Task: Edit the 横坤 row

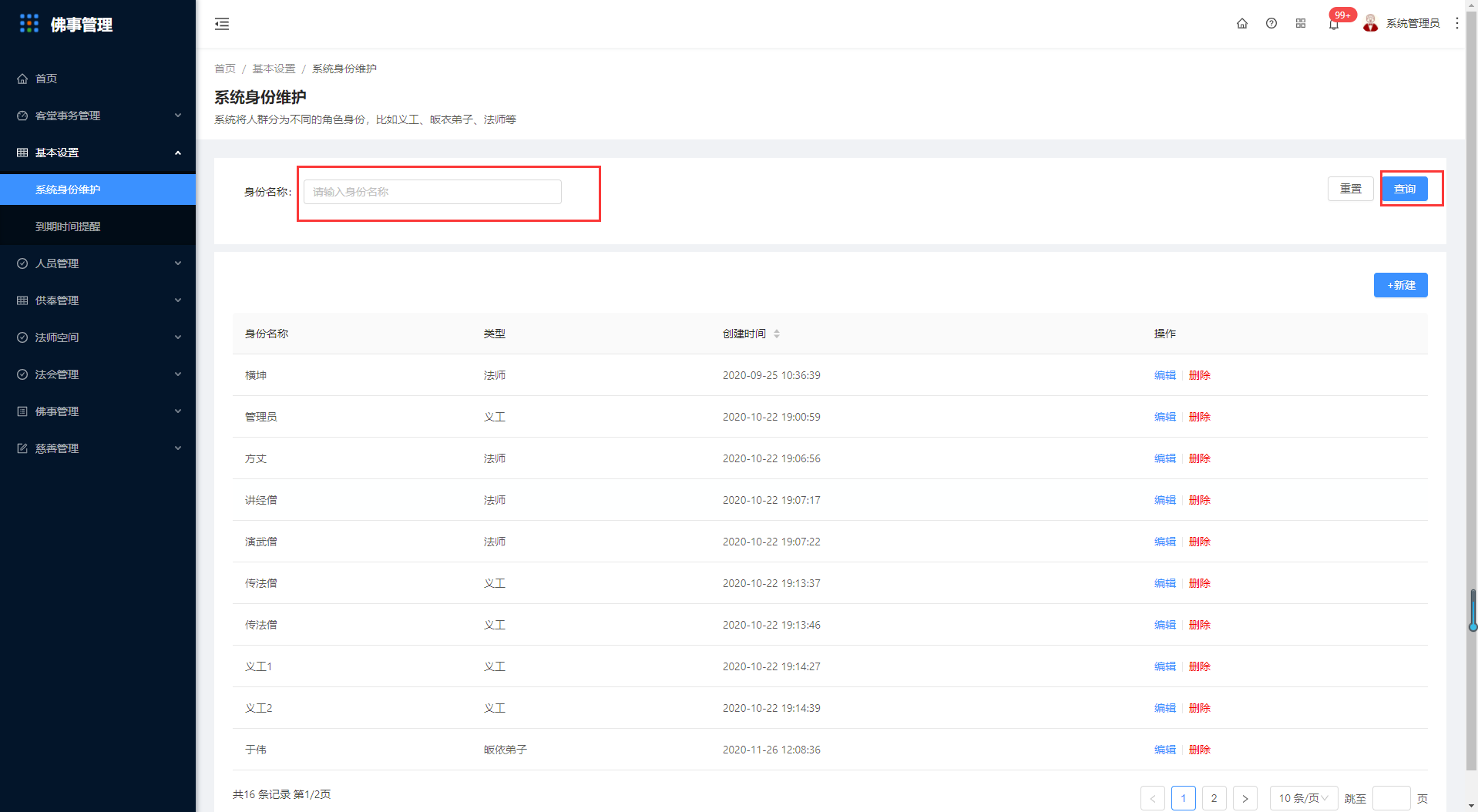Action: (x=1165, y=375)
